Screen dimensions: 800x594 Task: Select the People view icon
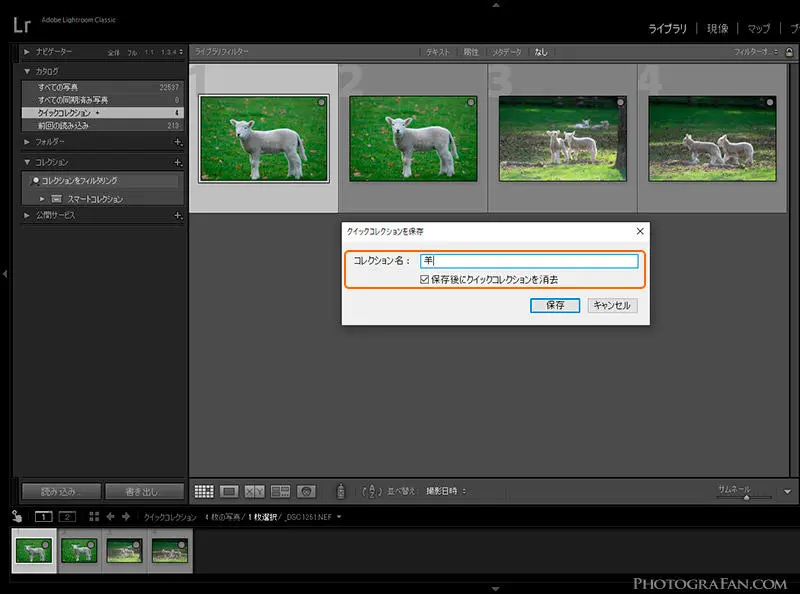pyautogui.click(x=306, y=490)
